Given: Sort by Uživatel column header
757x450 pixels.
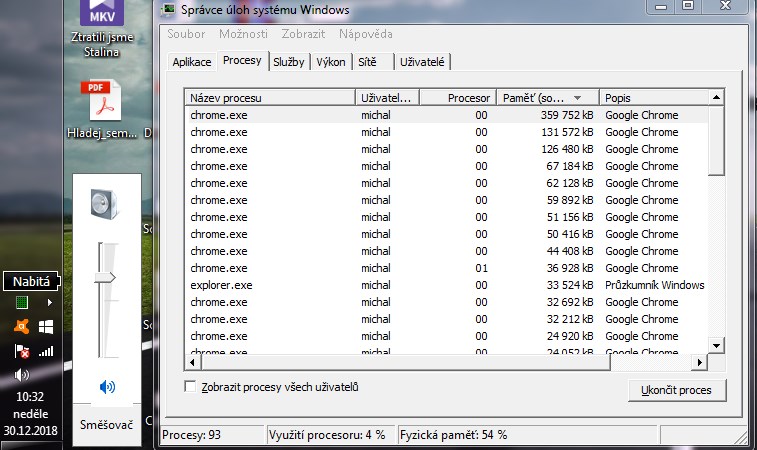Looking at the screenshot, I should tap(387, 98).
